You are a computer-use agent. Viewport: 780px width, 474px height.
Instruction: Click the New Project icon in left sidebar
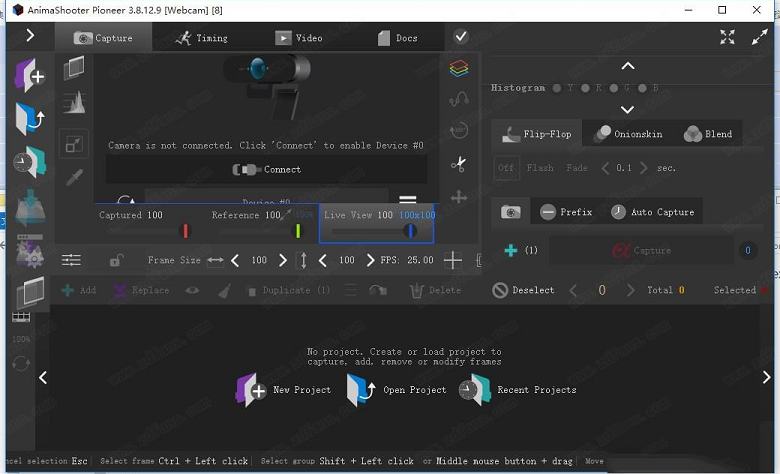pyautogui.click(x=29, y=76)
